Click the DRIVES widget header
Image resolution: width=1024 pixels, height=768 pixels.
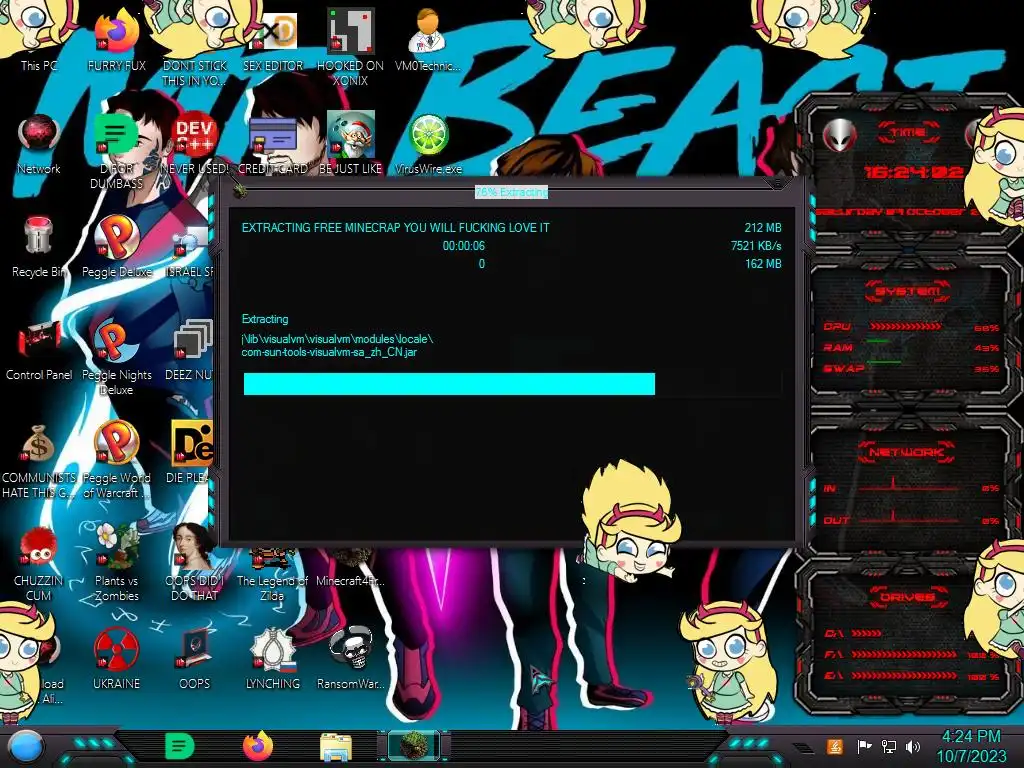(x=906, y=597)
